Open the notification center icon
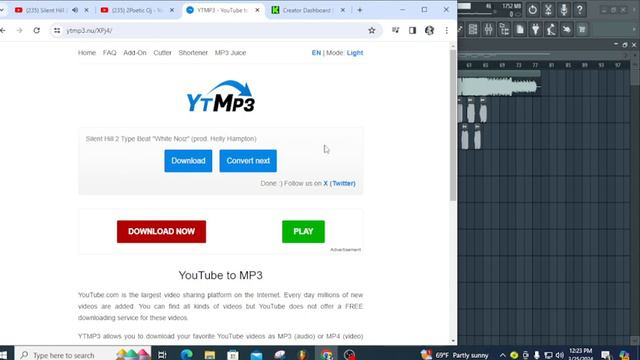Image resolution: width=640 pixels, height=360 pixels. coord(606,355)
